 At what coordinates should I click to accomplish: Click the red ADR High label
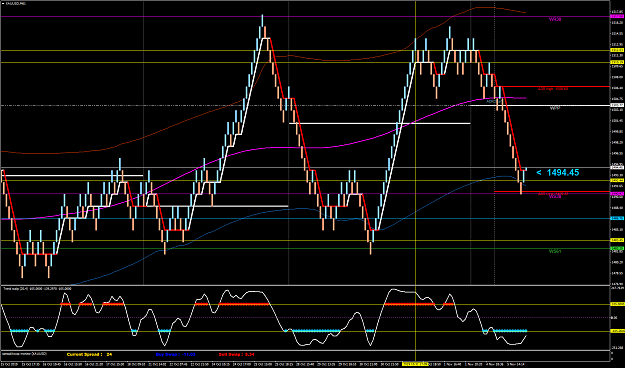click(x=553, y=89)
